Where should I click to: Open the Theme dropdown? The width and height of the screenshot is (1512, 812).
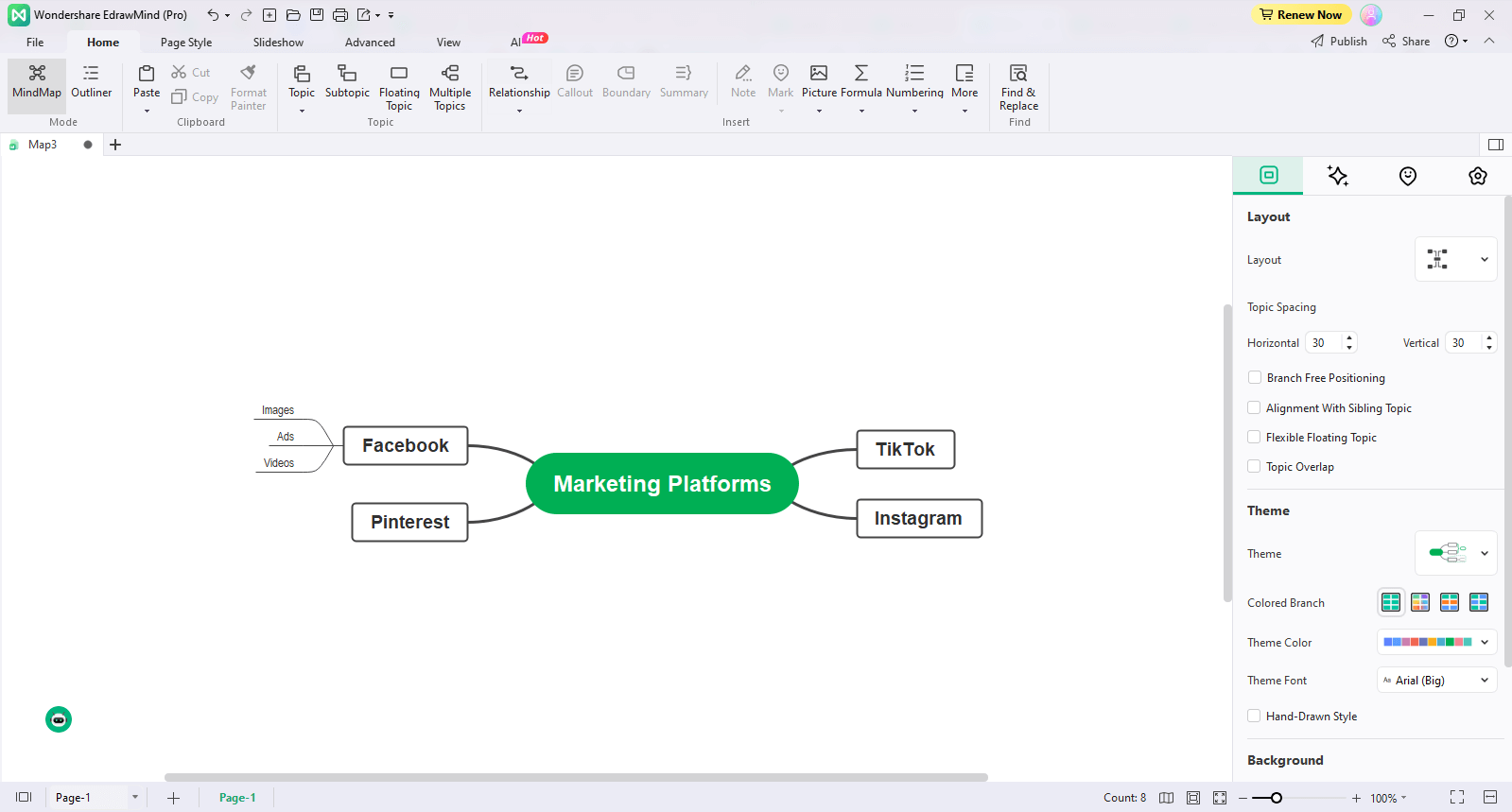click(1456, 553)
